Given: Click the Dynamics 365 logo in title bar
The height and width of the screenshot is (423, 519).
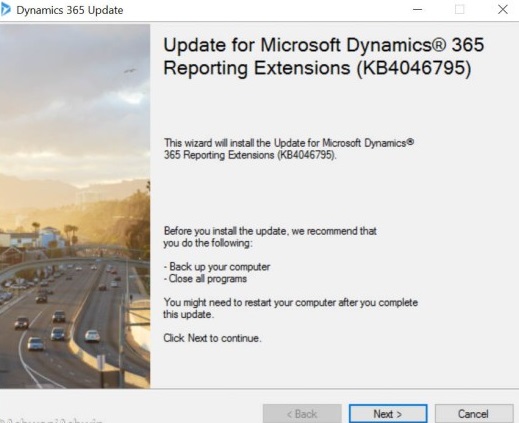Looking at the screenshot, I should coord(5,10).
